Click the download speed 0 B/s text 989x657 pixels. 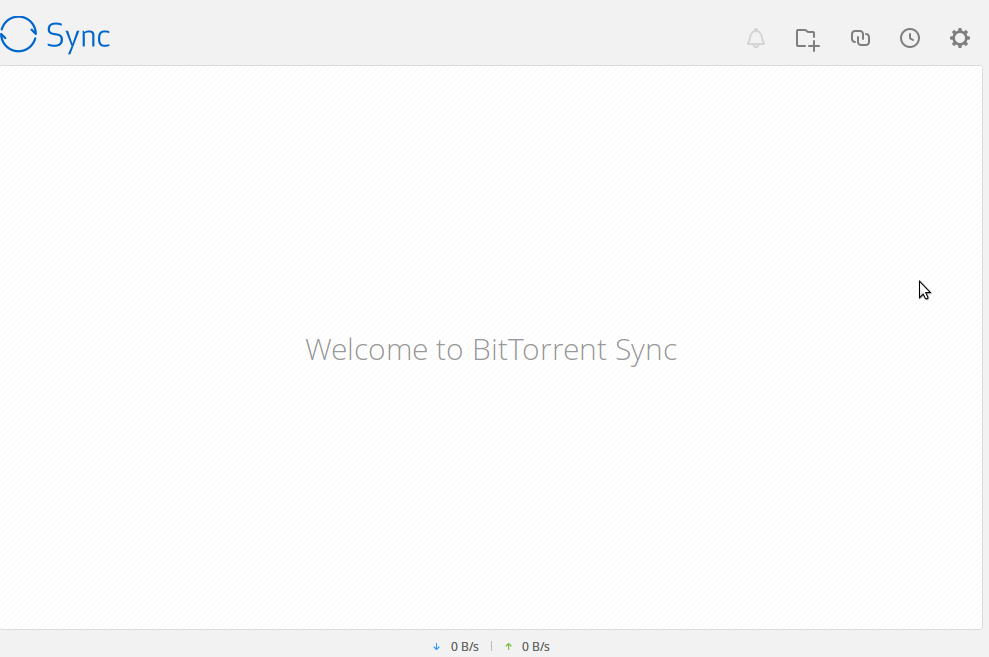click(465, 647)
